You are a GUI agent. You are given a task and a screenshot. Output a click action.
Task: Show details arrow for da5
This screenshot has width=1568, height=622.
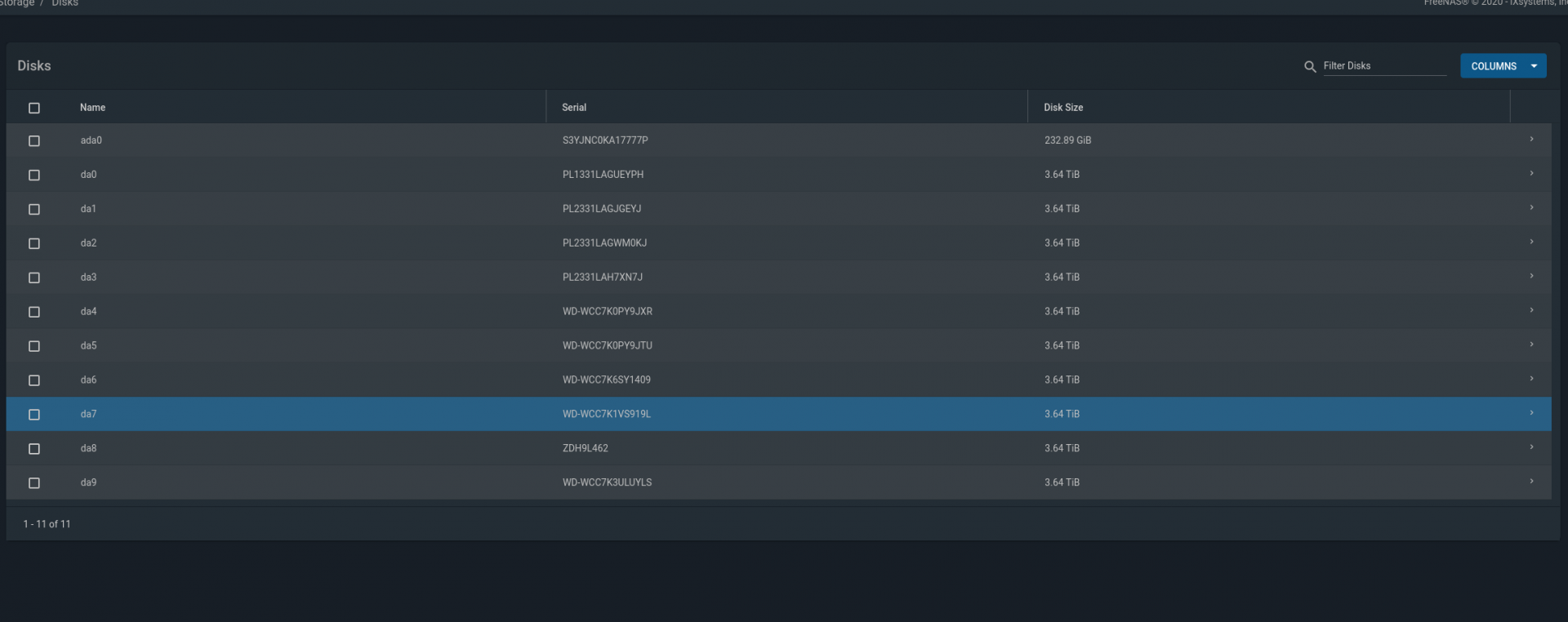click(1531, 345)
